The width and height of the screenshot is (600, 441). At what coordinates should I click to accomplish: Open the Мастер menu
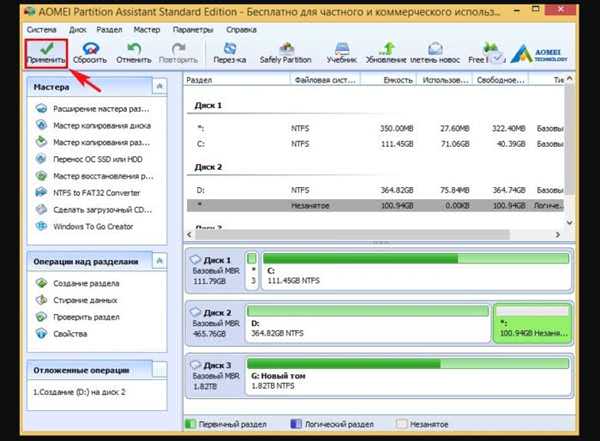click(147, 30)
